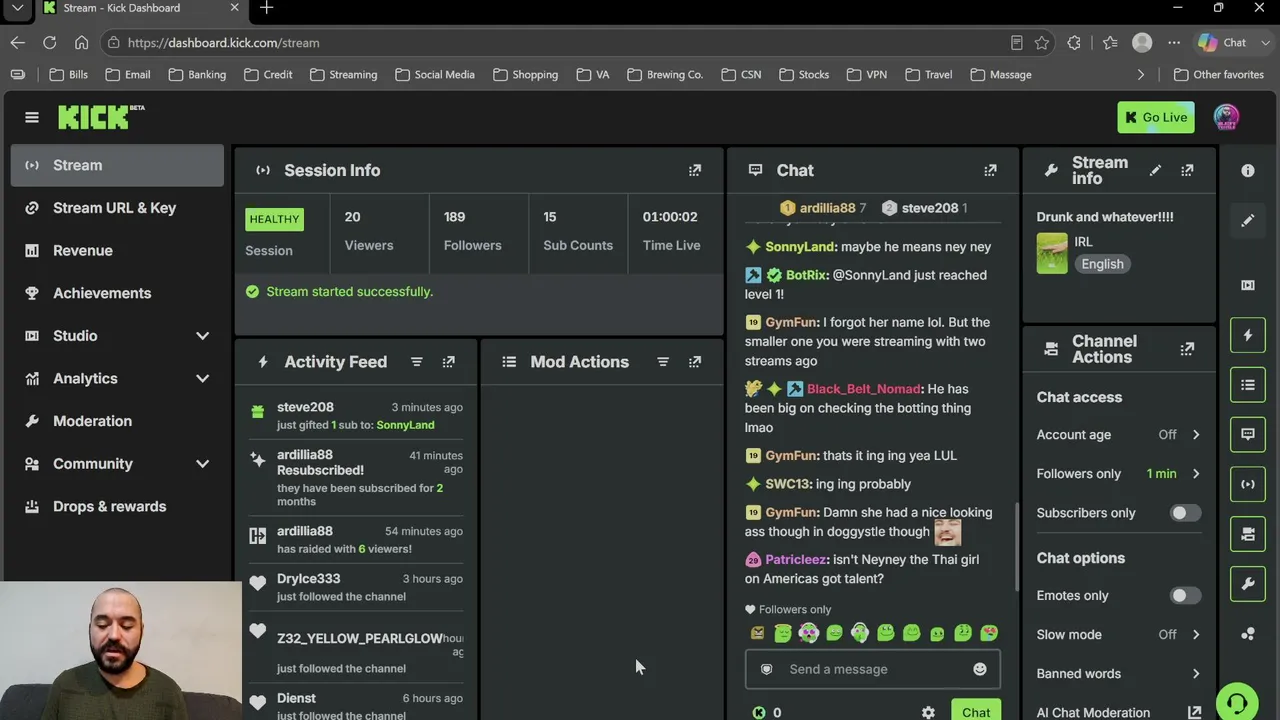Click the pencil icon in the right rail

point(1248,221)
